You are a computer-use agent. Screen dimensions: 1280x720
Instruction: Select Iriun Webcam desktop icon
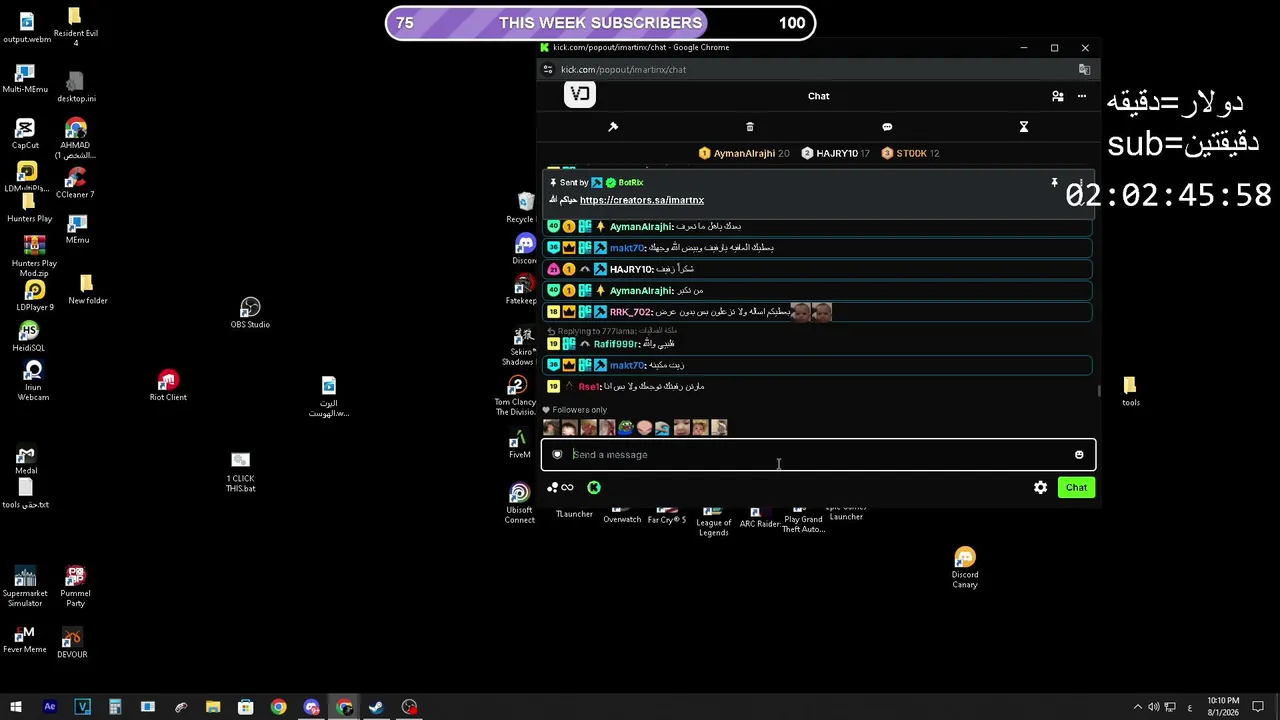tap(33, 381)
